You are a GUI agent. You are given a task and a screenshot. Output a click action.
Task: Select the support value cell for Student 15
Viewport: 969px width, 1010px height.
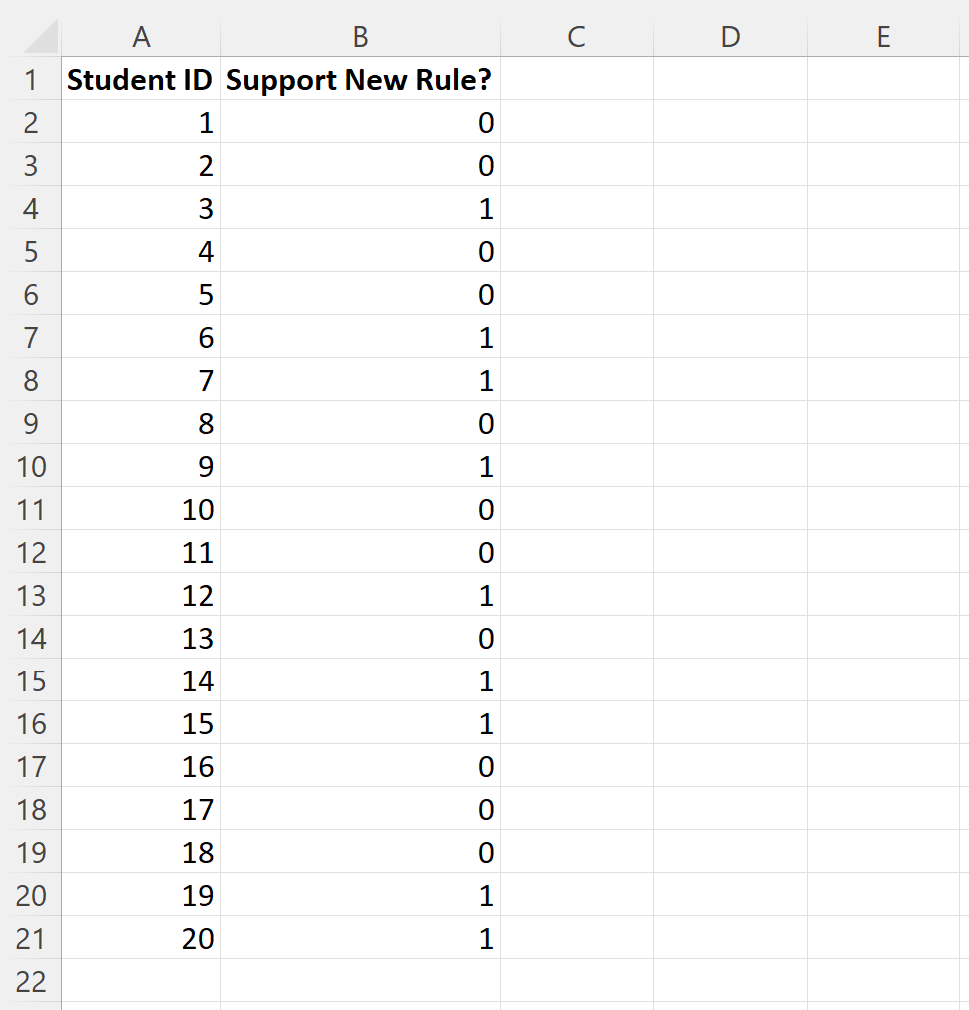[359, 724]
